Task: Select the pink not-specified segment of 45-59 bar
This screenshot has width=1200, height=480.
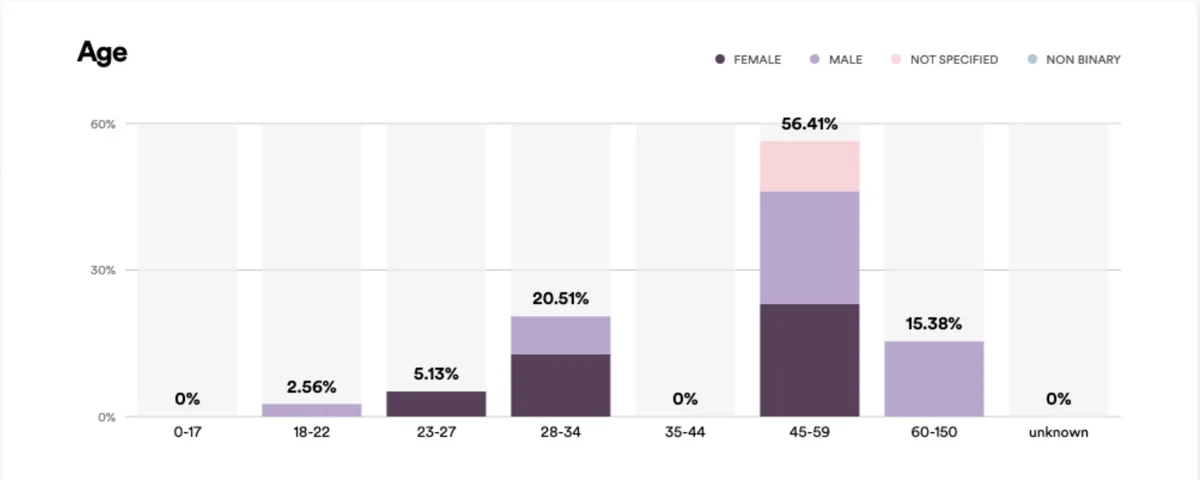Action: click(x=809, y=166)
